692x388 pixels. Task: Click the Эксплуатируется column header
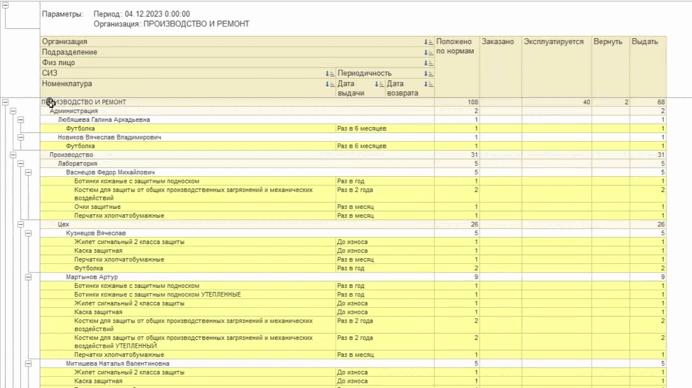pyautogui.click(x=556, y=66)
